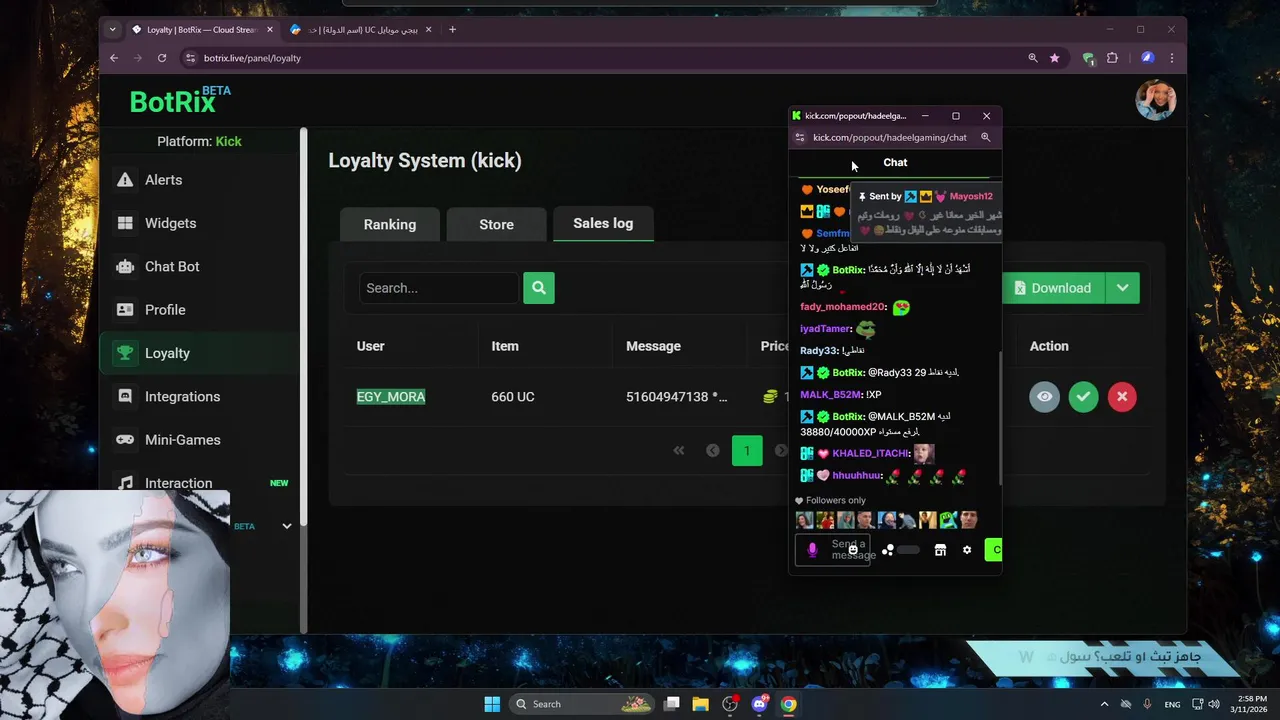The image size is (1280, 720).
Task: Click the taskbar Search box
Action: tap(582, 704)
